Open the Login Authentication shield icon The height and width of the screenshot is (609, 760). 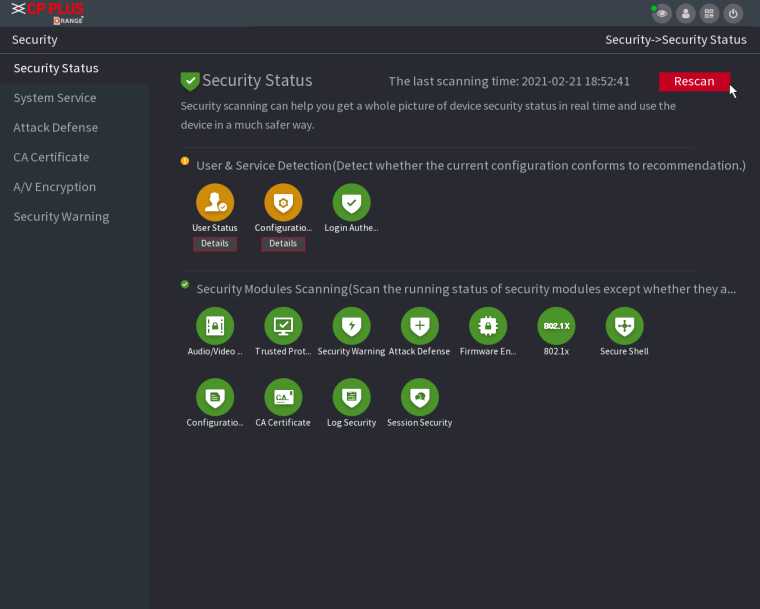coord(351,202)
